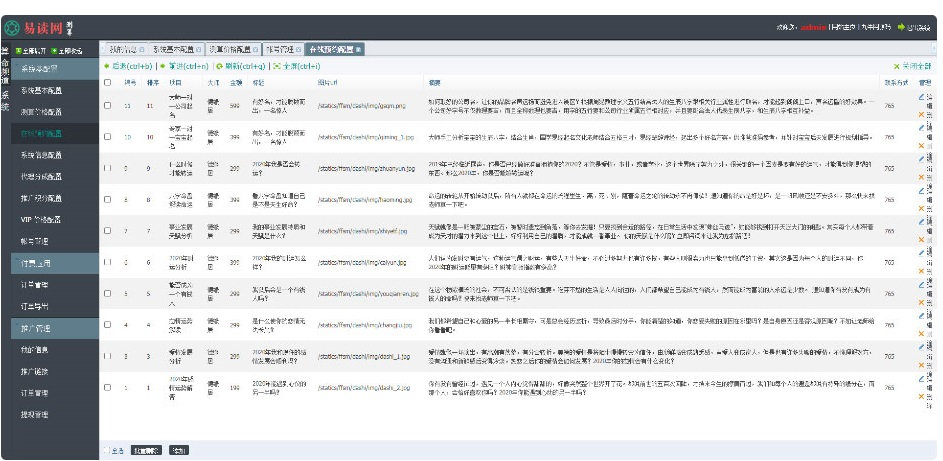
Task: Click the green X close-all-tabs icon
Action: click(897, 66)
